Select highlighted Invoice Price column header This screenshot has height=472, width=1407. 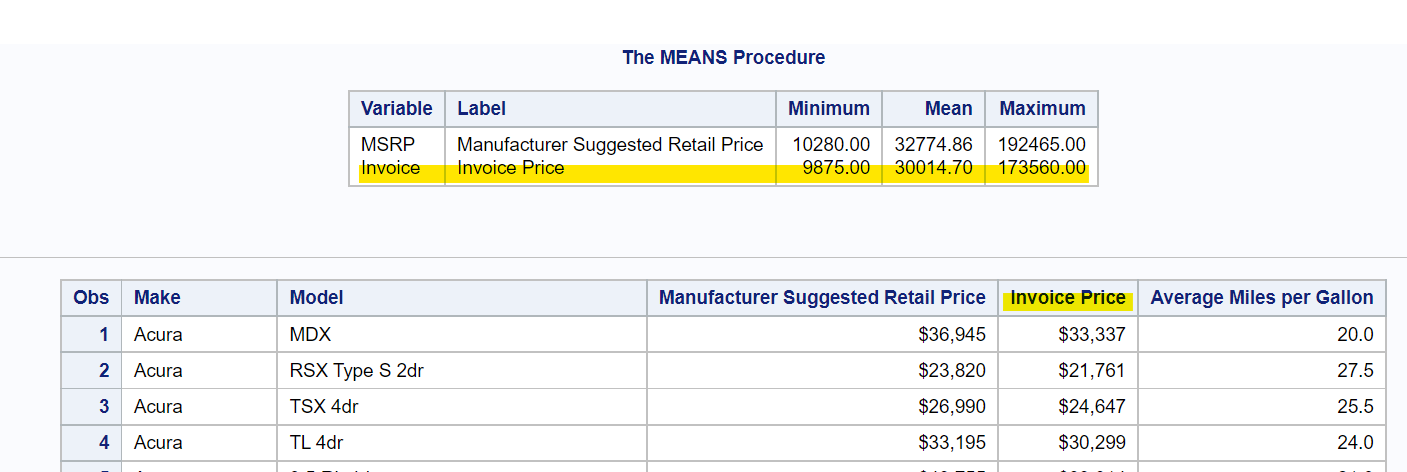[1068, 297]
